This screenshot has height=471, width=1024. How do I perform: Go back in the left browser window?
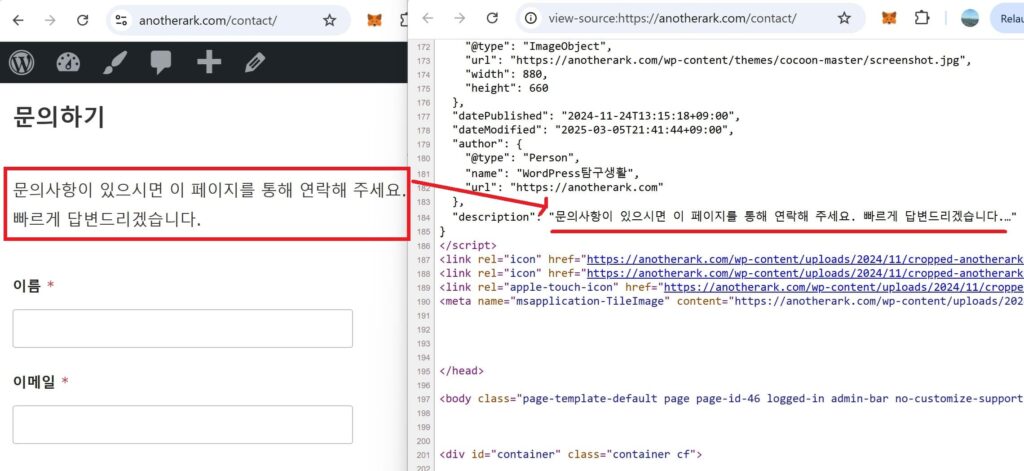tap(18, 20)
